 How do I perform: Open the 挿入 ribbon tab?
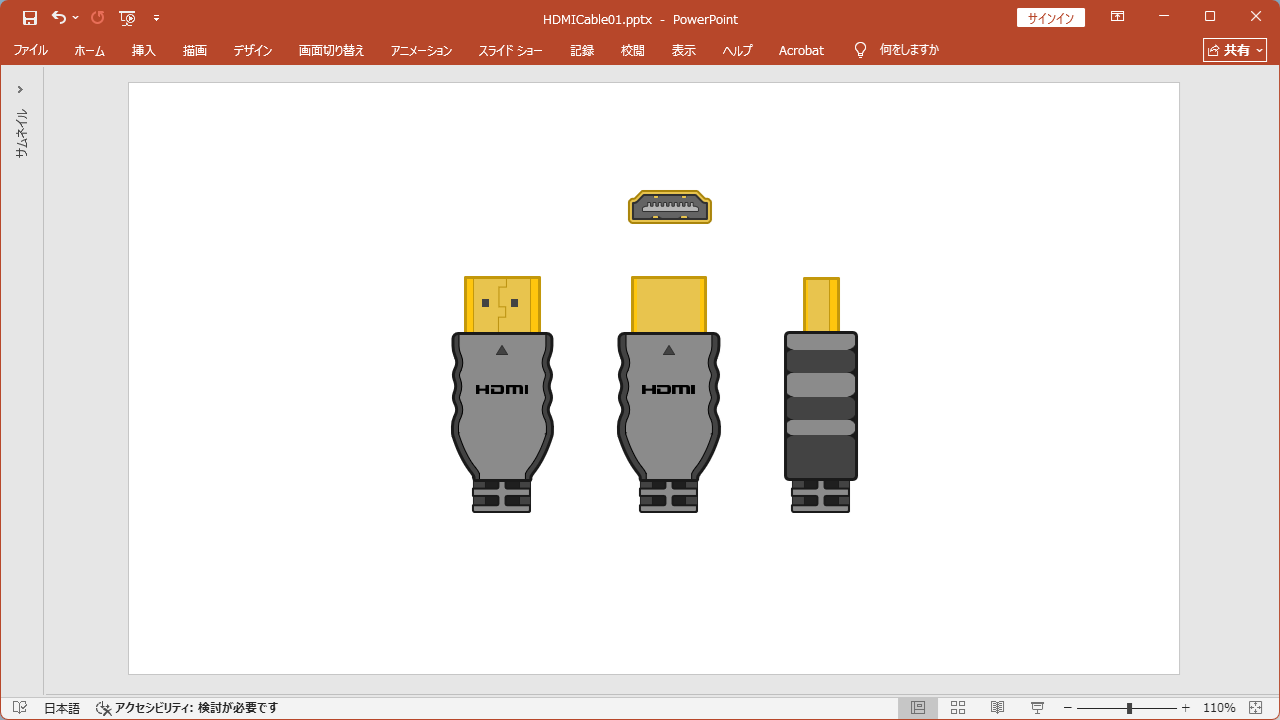[x=144, y=50]
